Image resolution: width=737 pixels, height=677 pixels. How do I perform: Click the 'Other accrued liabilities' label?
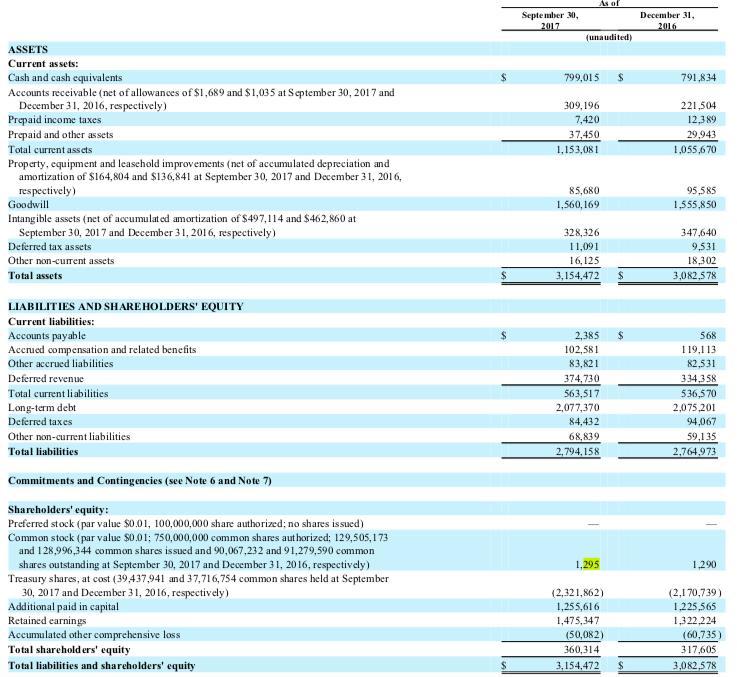tap(61, 364)
